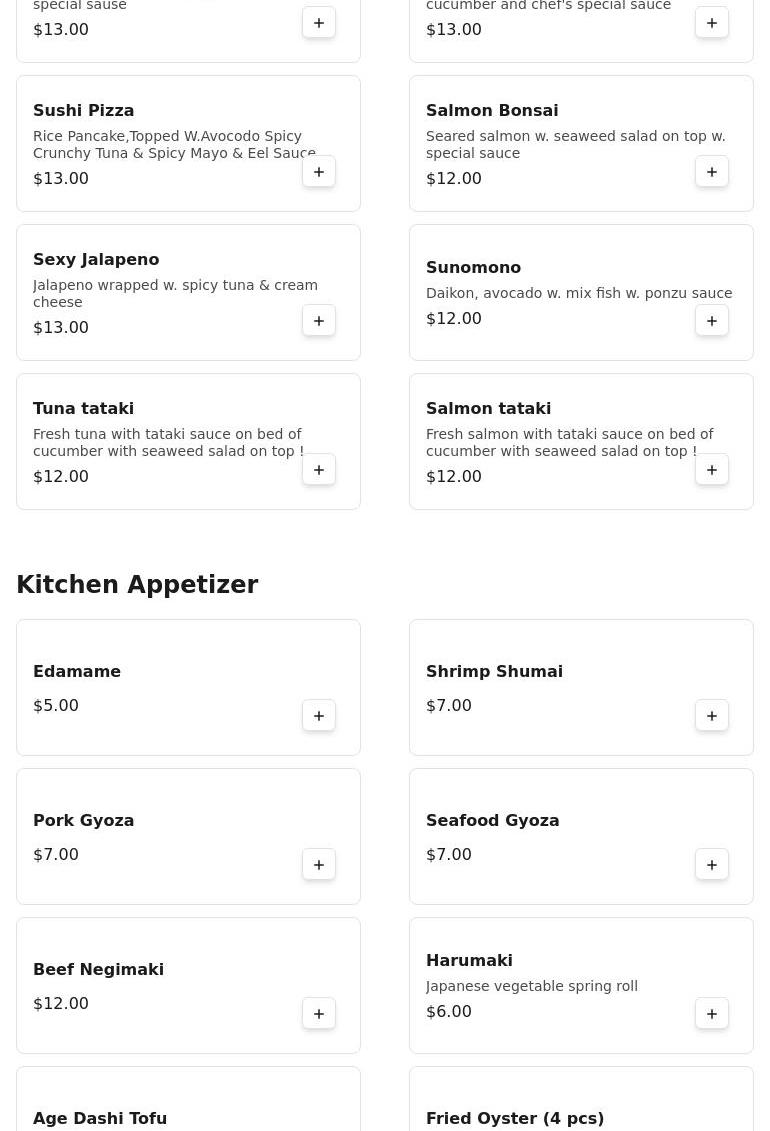
Task: Click the Kitchen Appetizer section heading
Action: (x=137, y=585)
